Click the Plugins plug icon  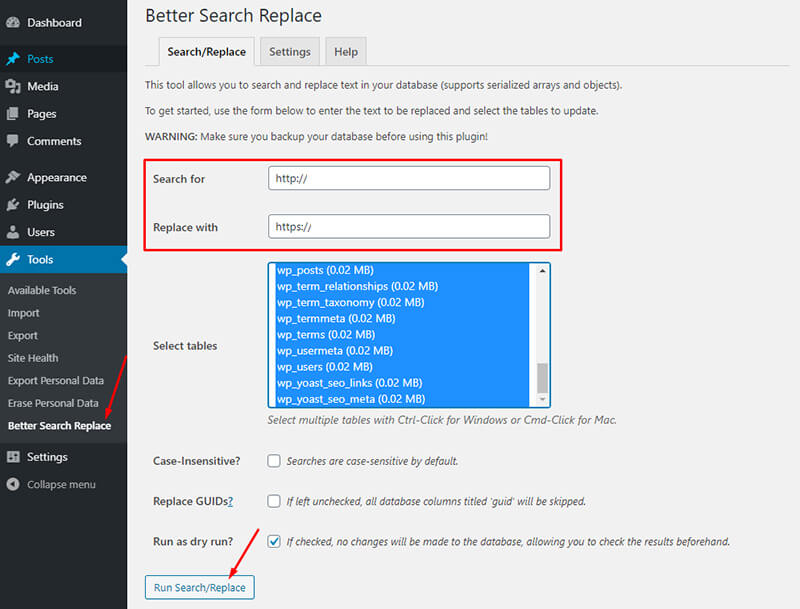coord(13,205)
